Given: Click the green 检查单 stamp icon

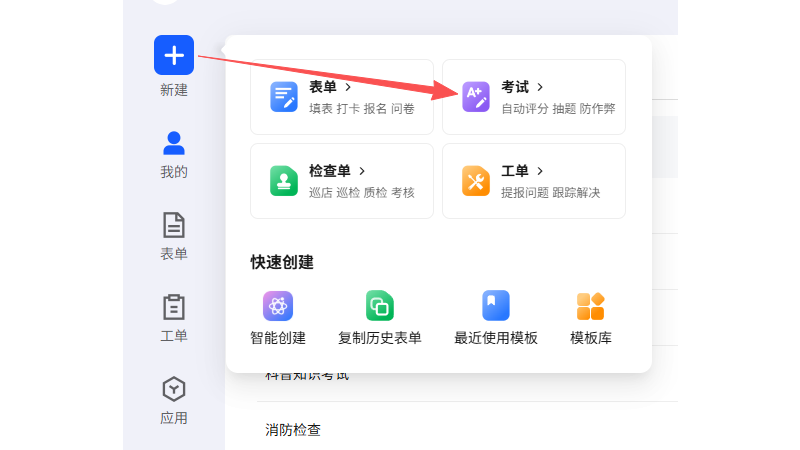Looking at the screenshot, I should [284, 181].
